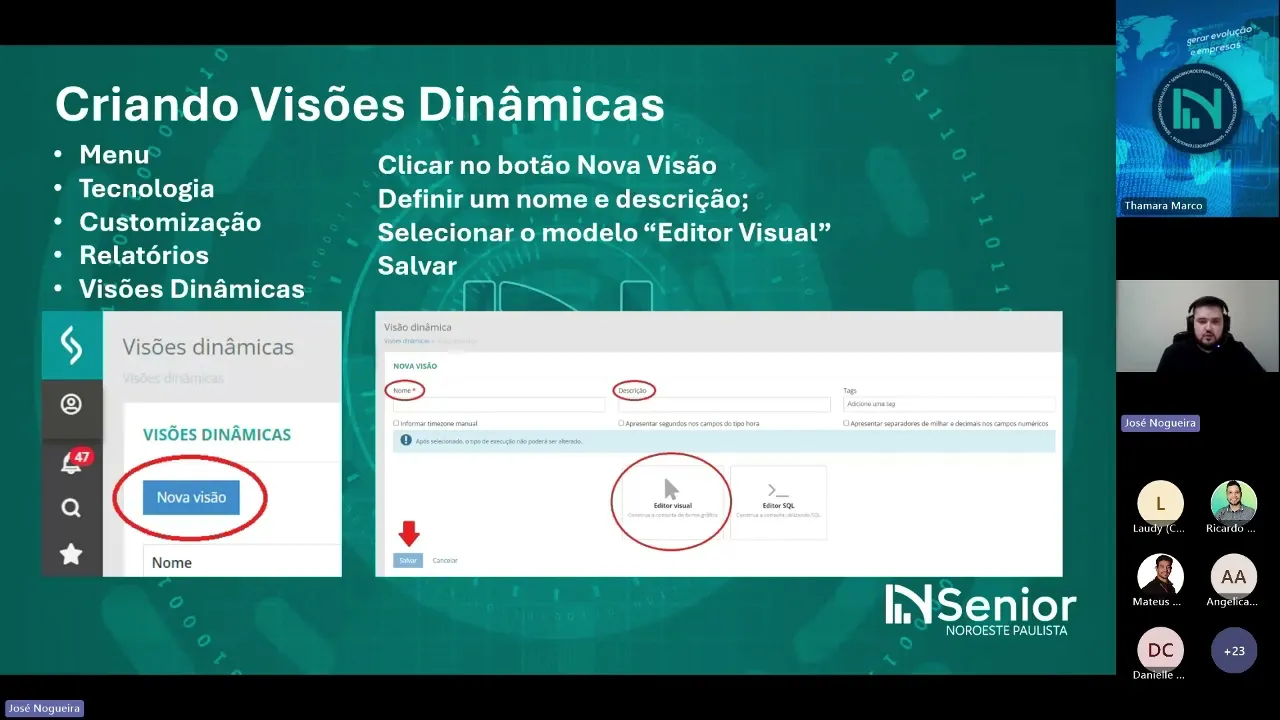This screenshot has width=1280, height=720.
Task: Select José Nogueira's webcam video tile
Action: [x=1197, y=326]
